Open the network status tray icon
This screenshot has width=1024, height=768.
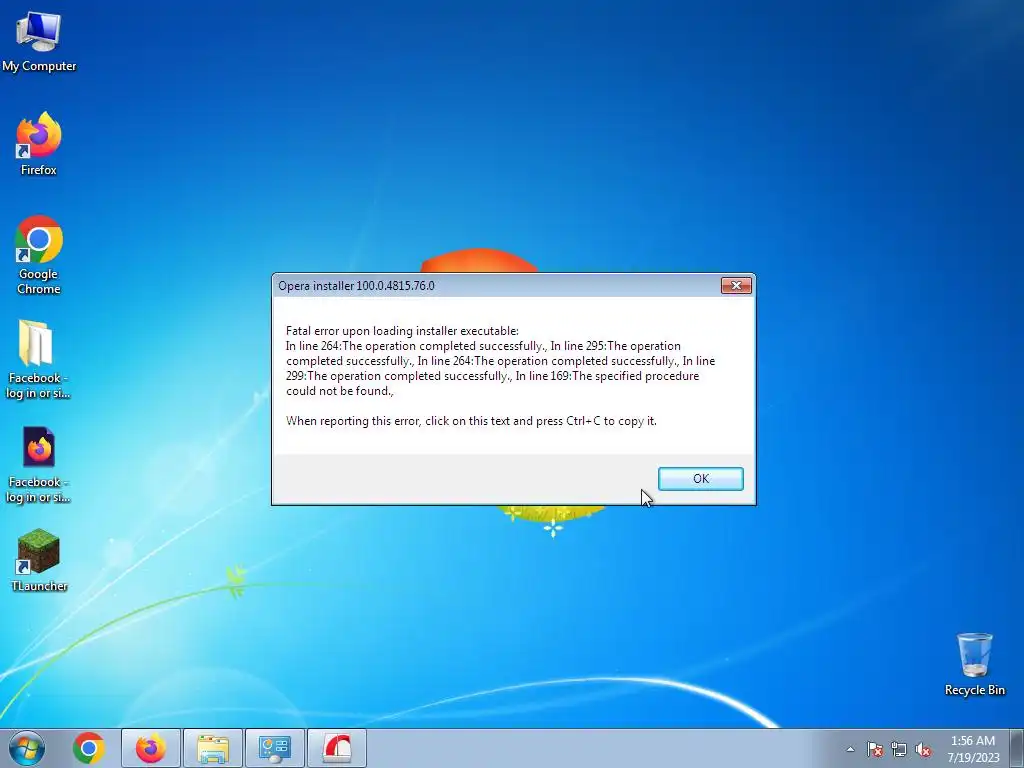tap(899, 749)
